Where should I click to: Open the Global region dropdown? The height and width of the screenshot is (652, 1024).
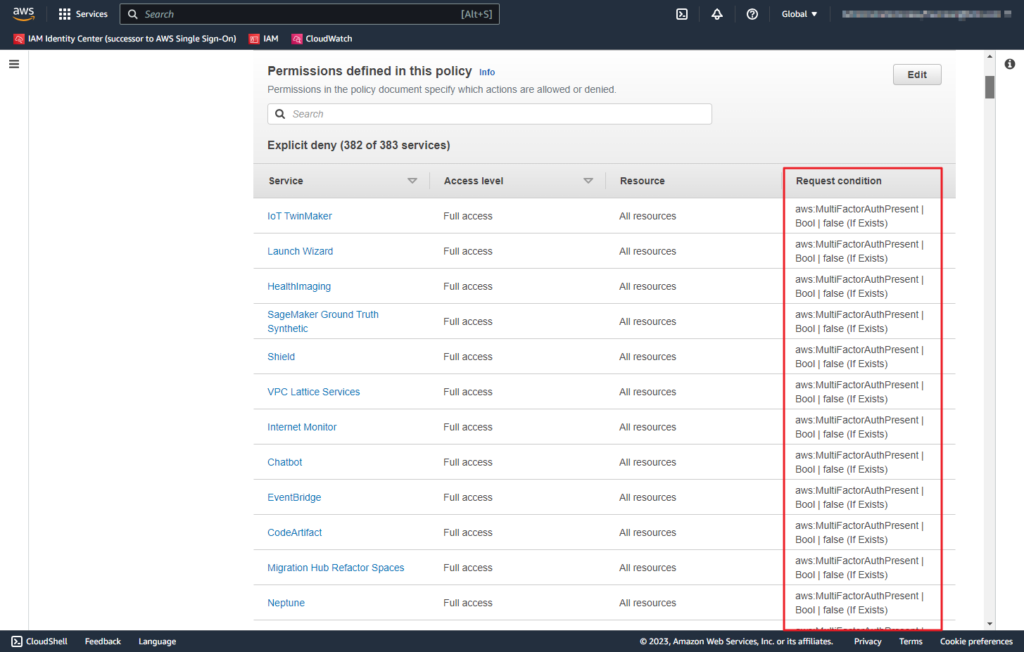(799, 14)
